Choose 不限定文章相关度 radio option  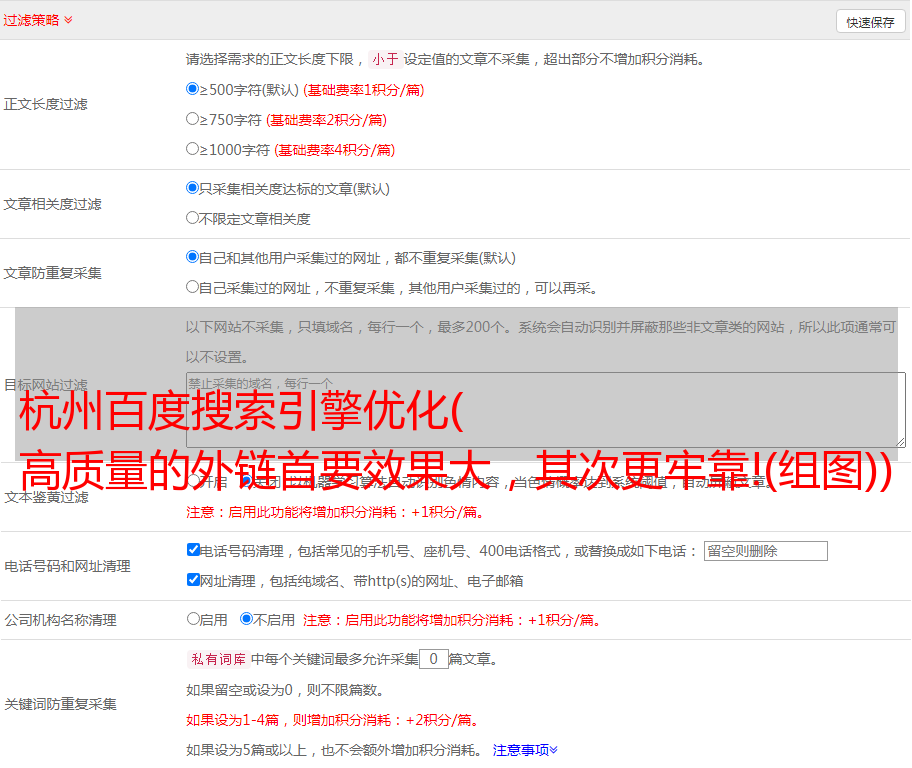point(192,218)
